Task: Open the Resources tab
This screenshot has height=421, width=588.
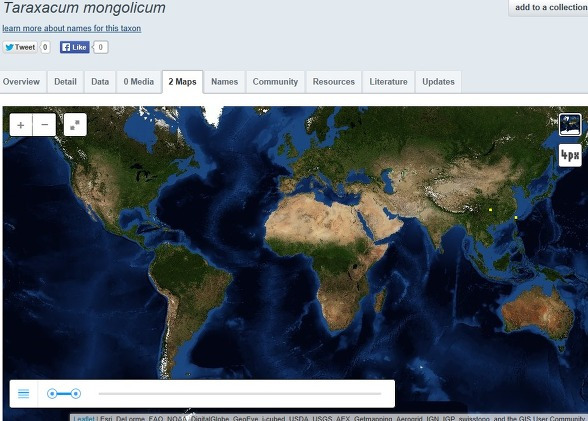Action: click(x=334, y=82)
